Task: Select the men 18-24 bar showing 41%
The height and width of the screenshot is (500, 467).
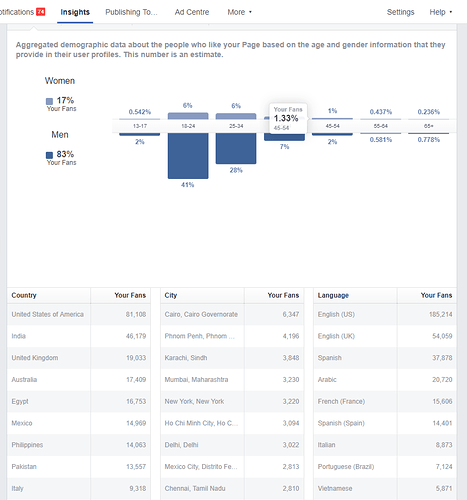Action: (x=188, y=156)
